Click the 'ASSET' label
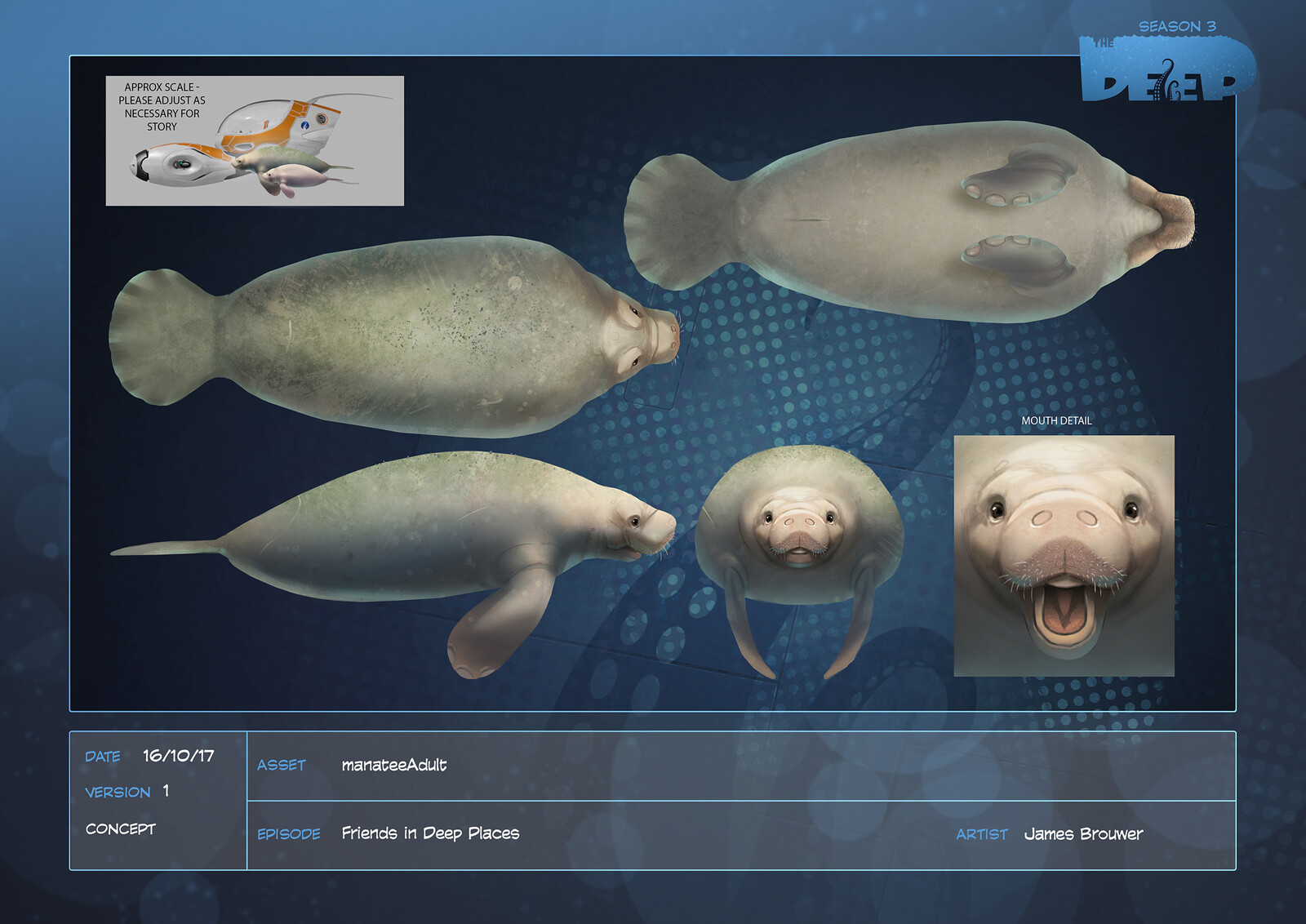 282,765
